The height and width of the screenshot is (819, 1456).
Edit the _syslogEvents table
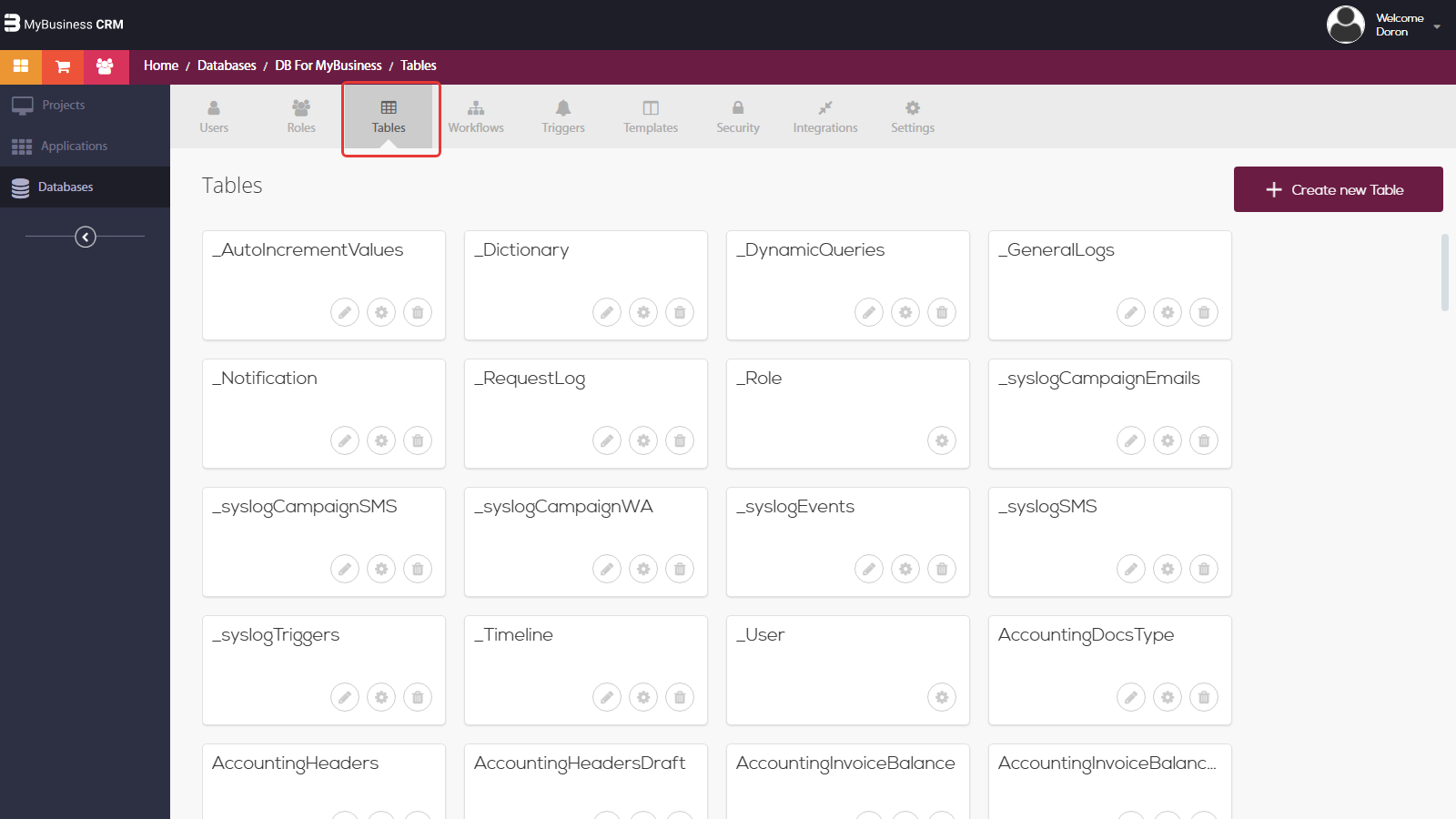(869, 569)
